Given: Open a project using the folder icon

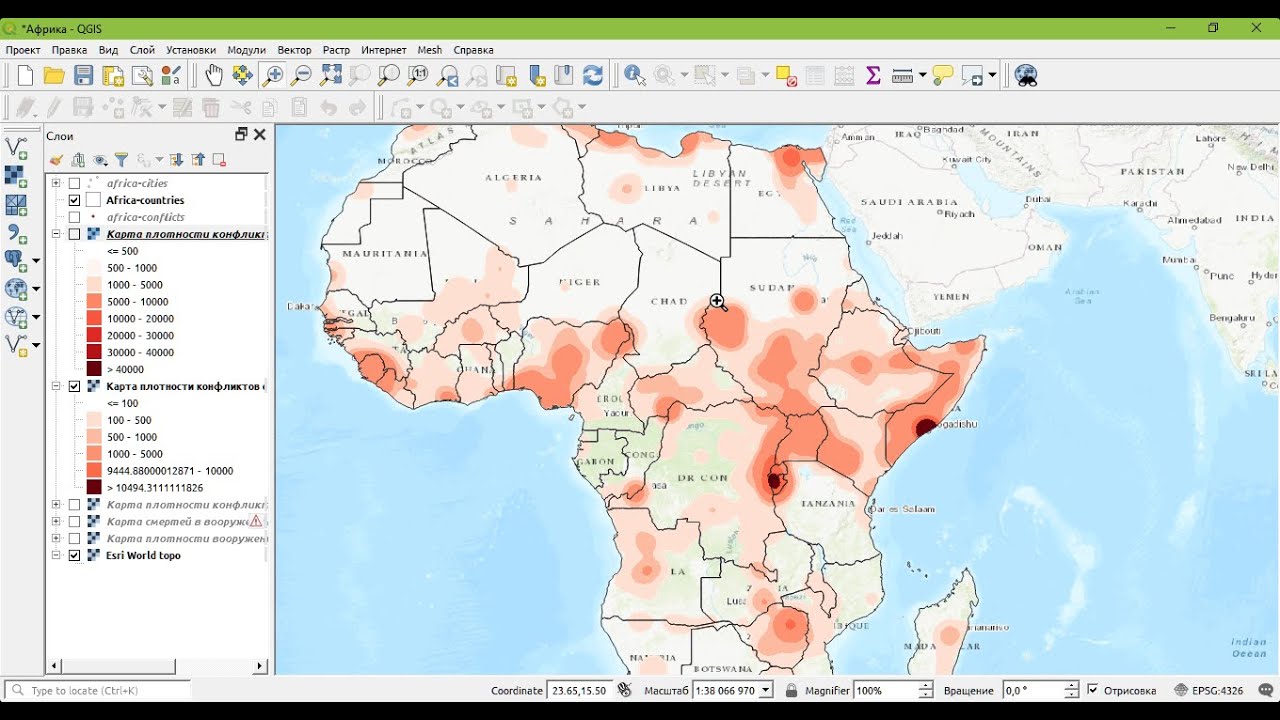Looking at the screenshot, I should [54, 75].
